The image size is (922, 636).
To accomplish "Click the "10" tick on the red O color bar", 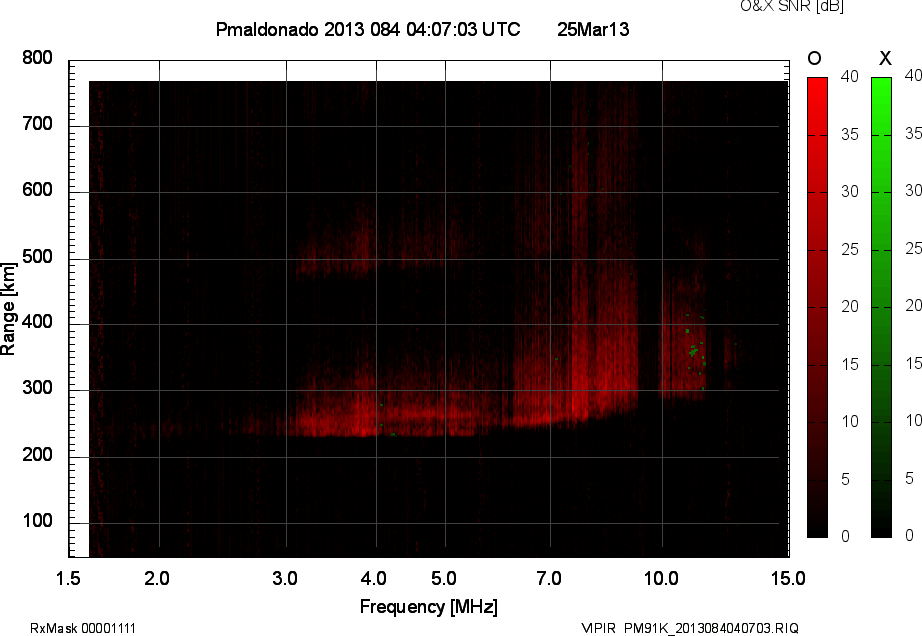I will tap(850, 421).
